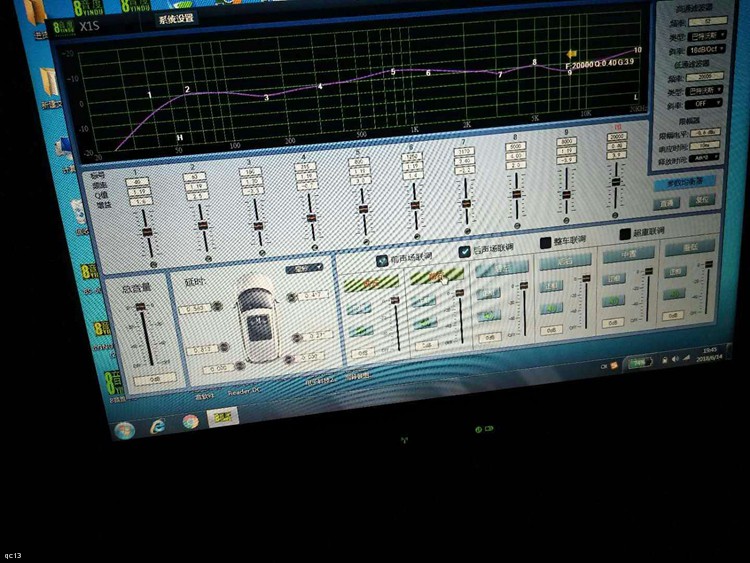Viewport: 750px width, 563px height.
Task: Select the rear-right speaker icon beside the car
Action: click(290, 359)
